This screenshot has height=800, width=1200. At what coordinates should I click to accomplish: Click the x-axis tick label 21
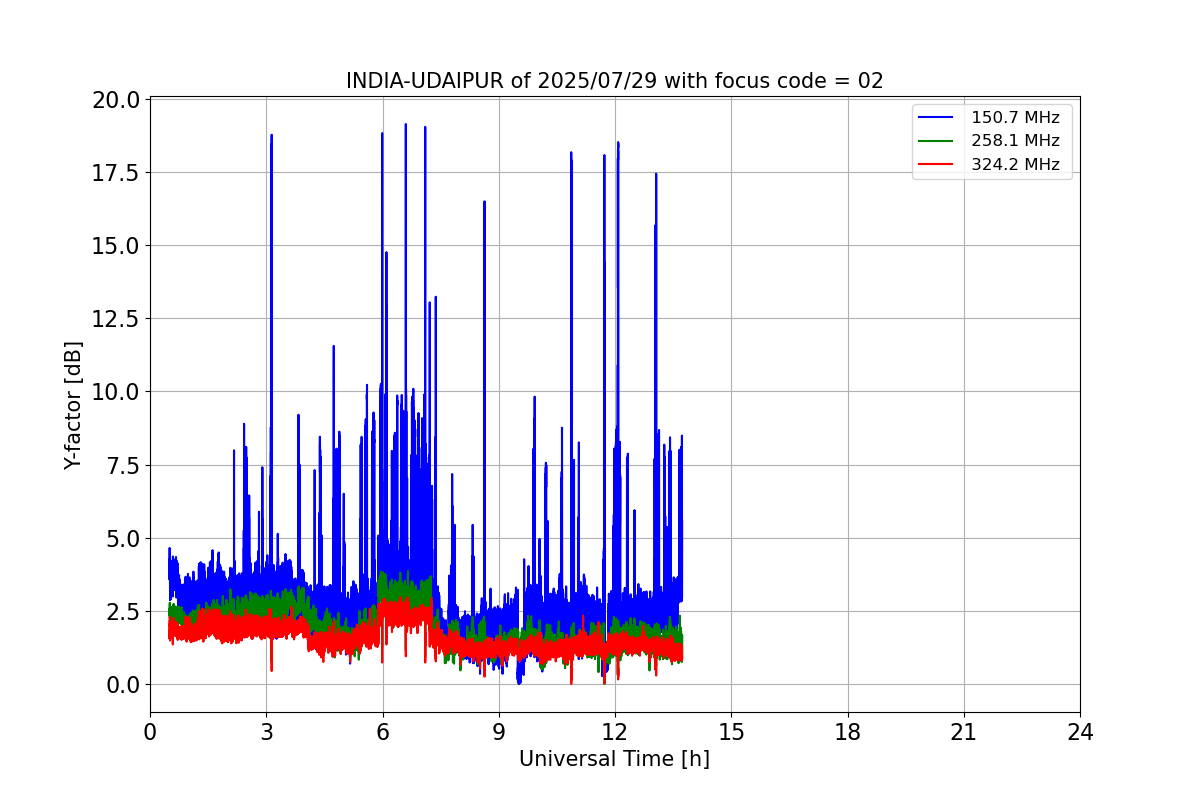tap(963, 732)
